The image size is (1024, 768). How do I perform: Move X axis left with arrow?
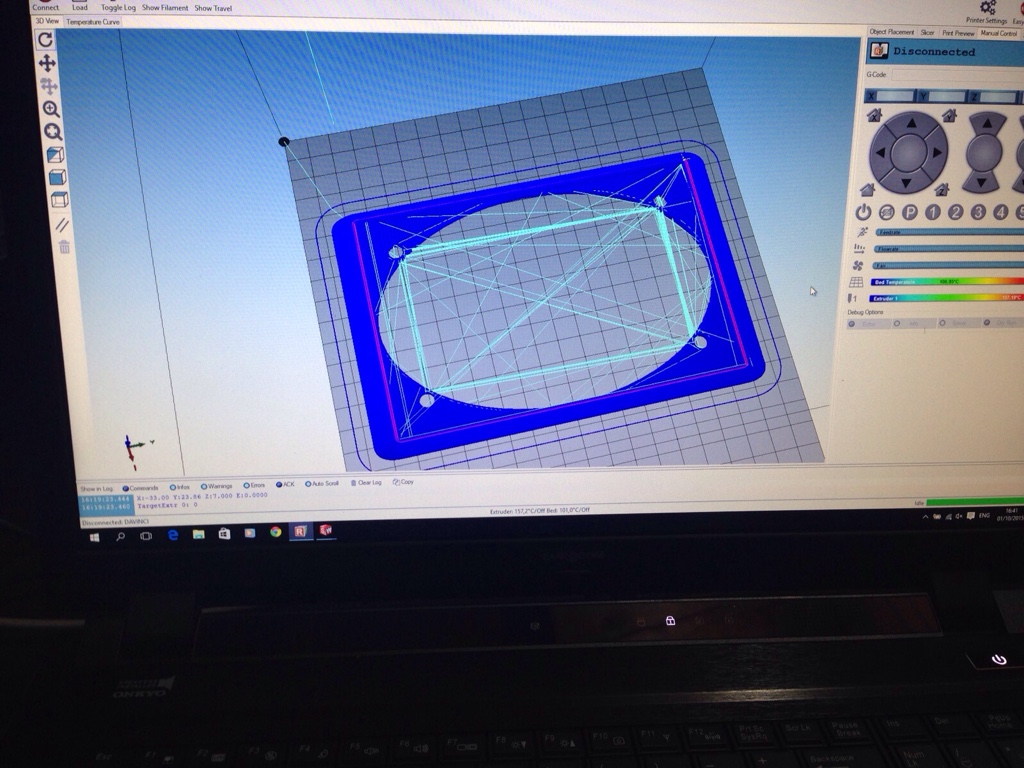pos(880,153)
